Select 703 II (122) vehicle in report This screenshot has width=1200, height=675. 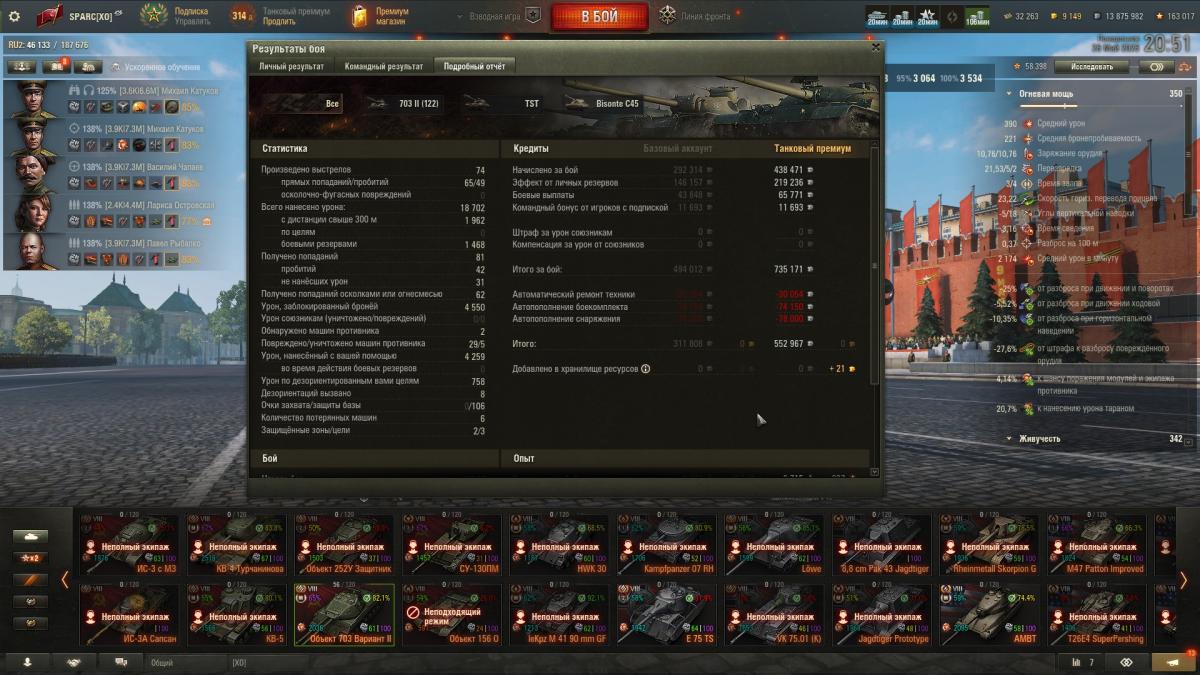404,103
